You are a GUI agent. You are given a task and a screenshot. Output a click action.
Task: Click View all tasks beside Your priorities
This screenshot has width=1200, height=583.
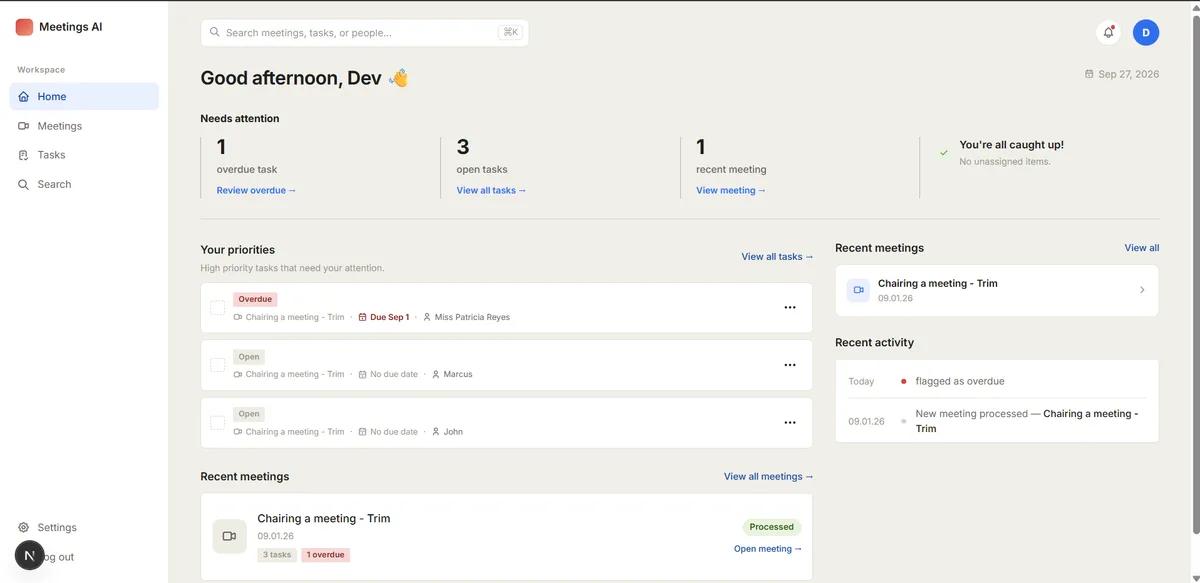coord(777,257)
